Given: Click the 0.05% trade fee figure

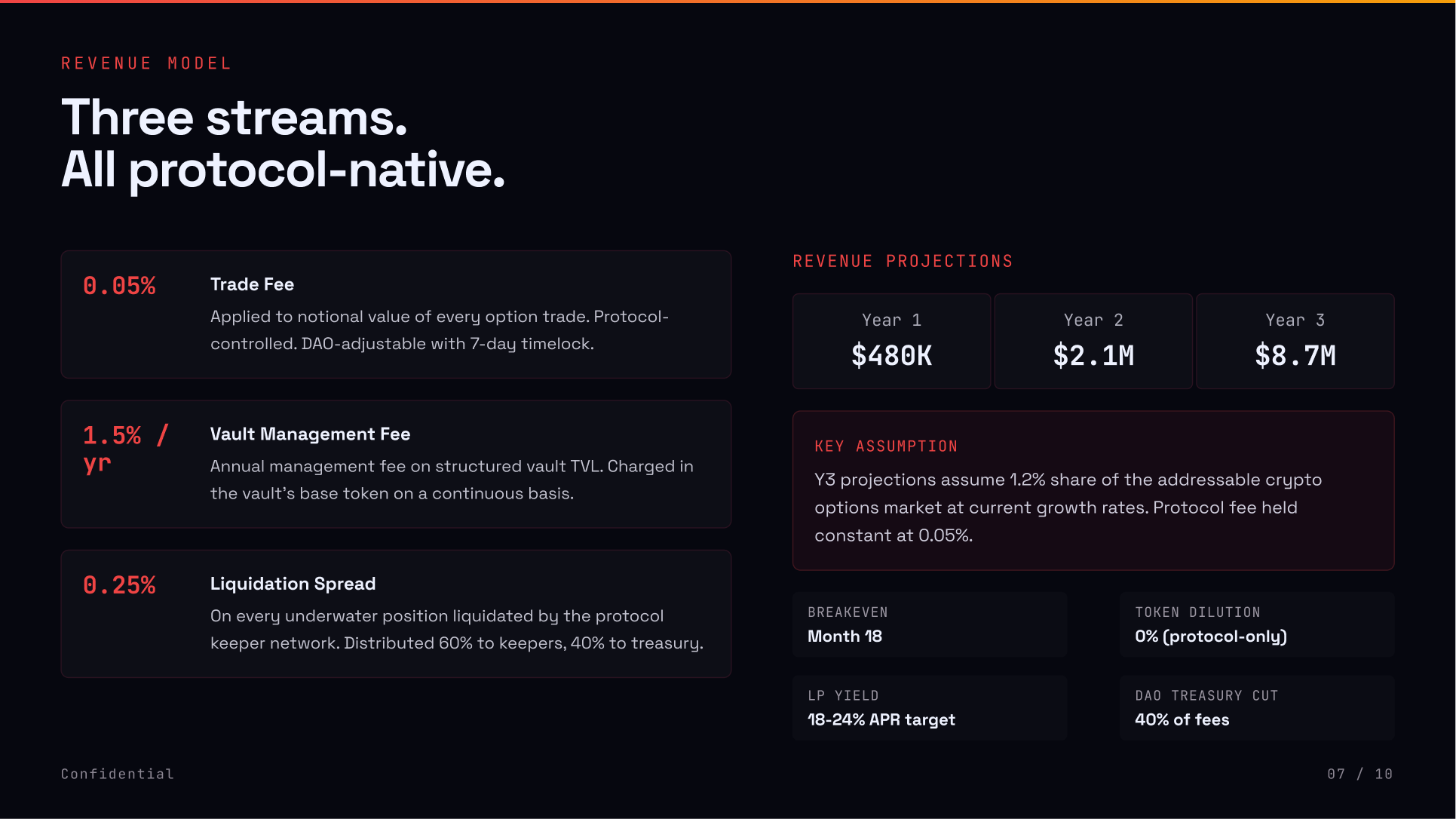Looking at the screenshot, I should [119, 286].
